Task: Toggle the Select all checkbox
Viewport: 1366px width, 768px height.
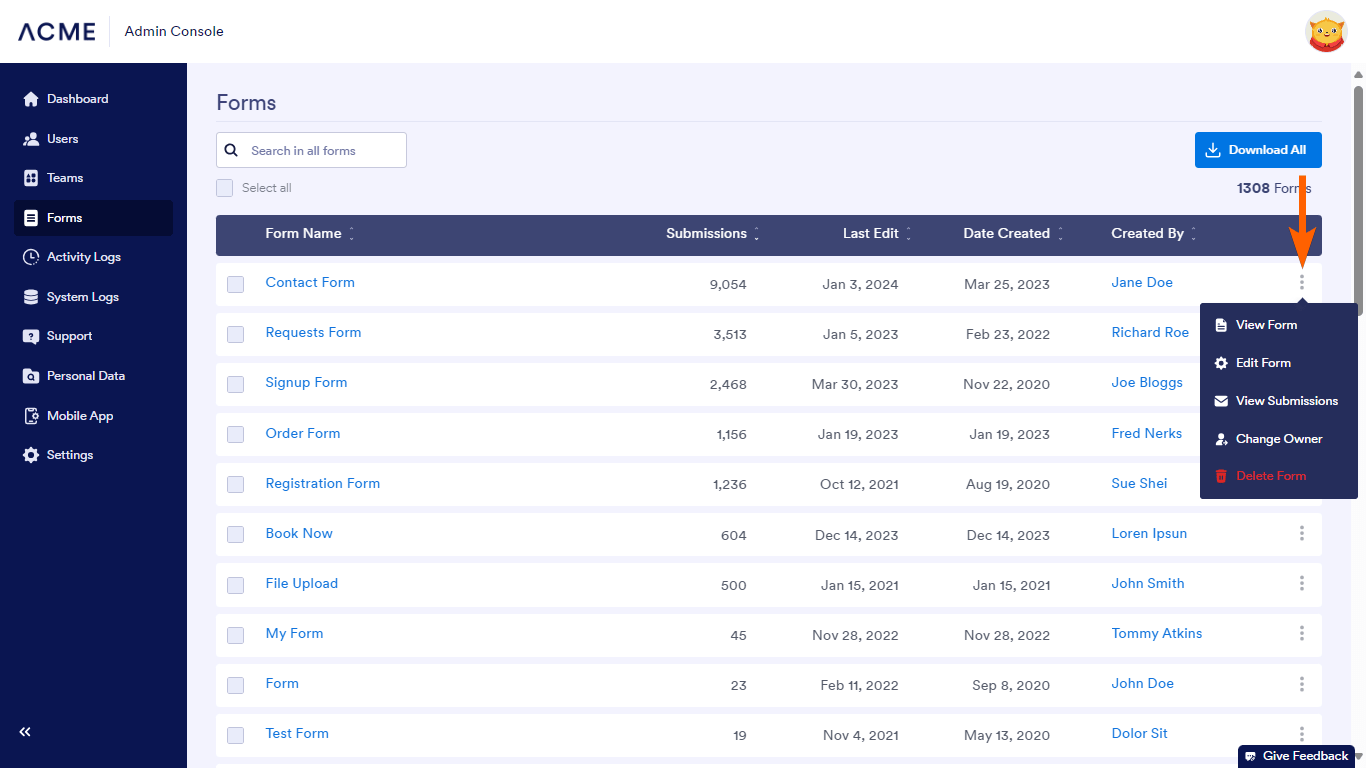Action: [x=225, y=188]
